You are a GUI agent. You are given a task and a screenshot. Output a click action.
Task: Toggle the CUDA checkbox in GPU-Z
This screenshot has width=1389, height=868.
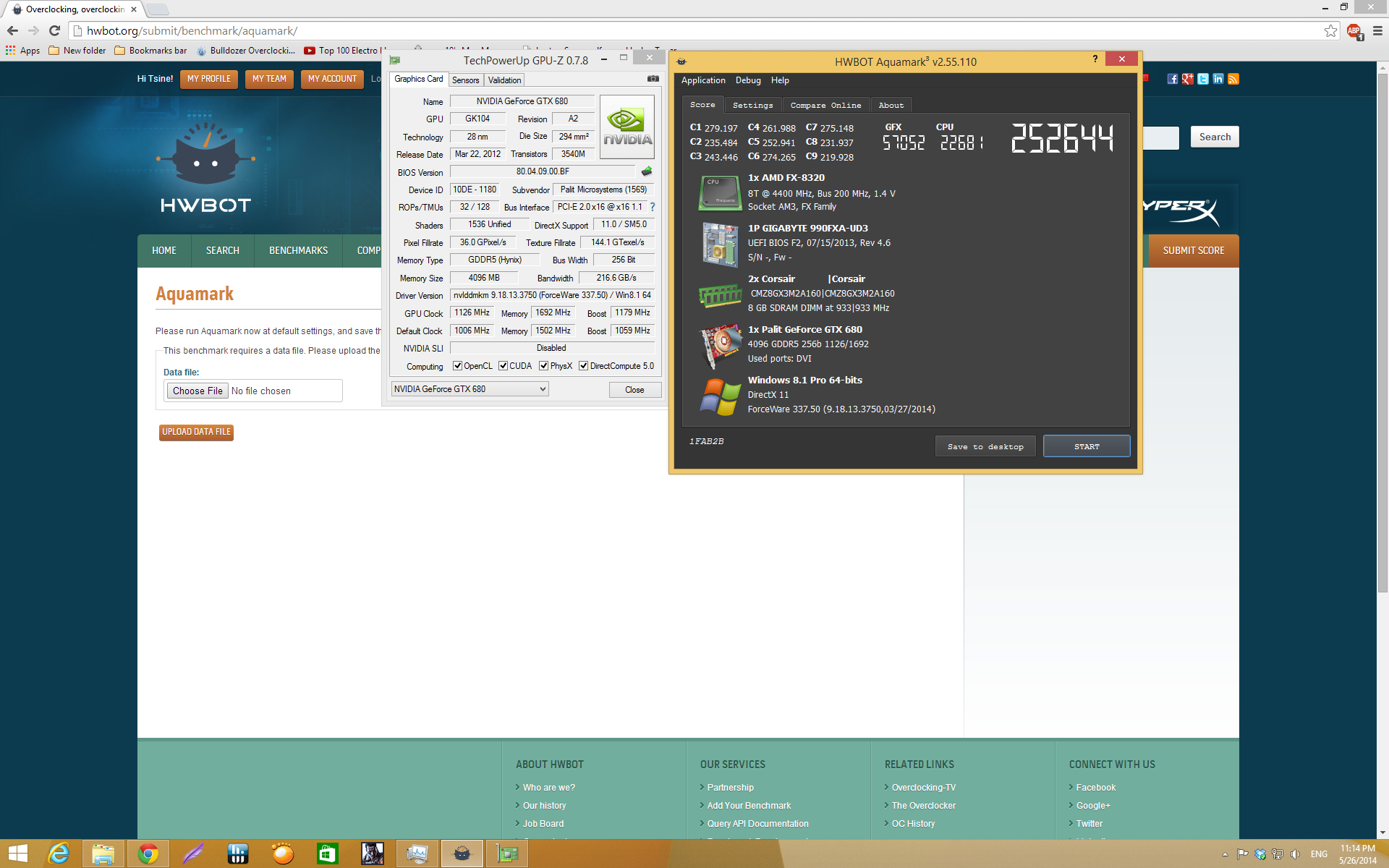pyautogui.click(x=503, y=365)
